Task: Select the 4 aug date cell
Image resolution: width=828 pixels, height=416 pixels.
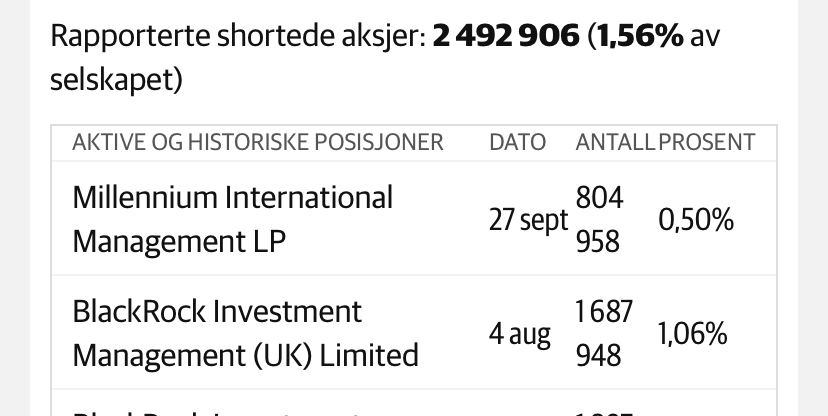Action: [x=520, y=334]
